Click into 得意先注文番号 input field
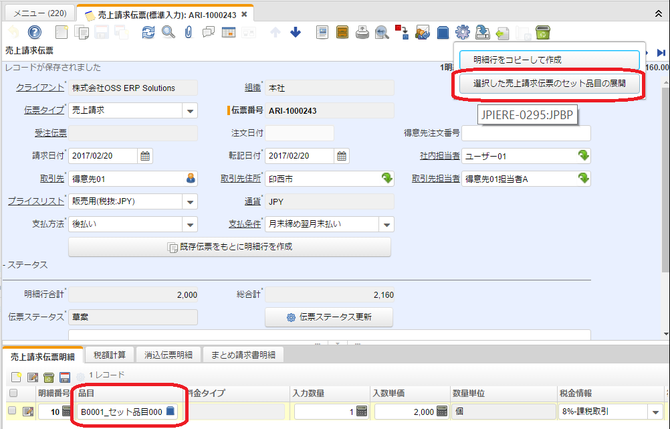 [526, 133]
